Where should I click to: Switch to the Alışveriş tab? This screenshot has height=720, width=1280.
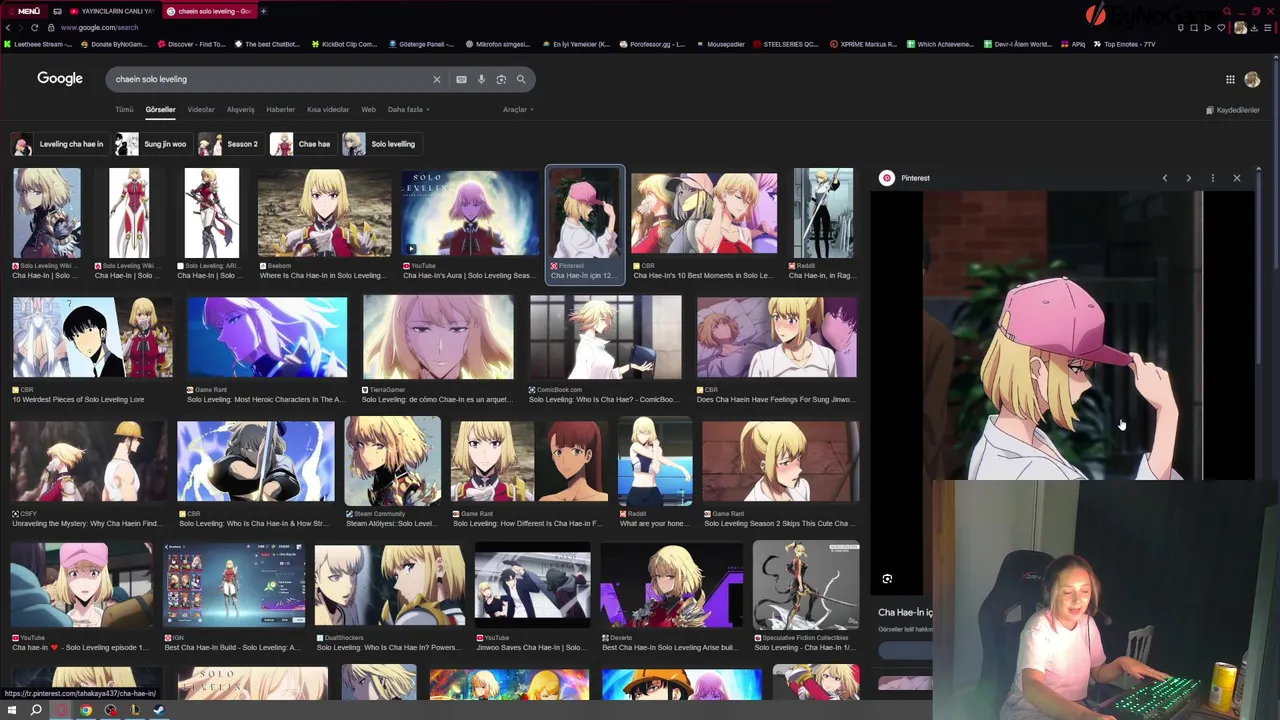point(240,109)
